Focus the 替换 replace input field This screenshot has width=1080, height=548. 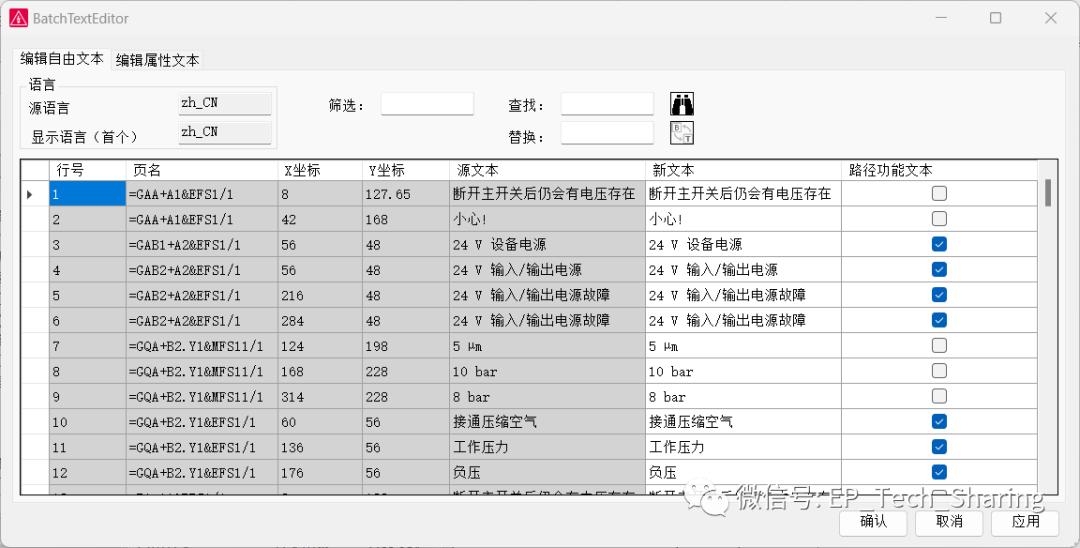coord(607,133)
